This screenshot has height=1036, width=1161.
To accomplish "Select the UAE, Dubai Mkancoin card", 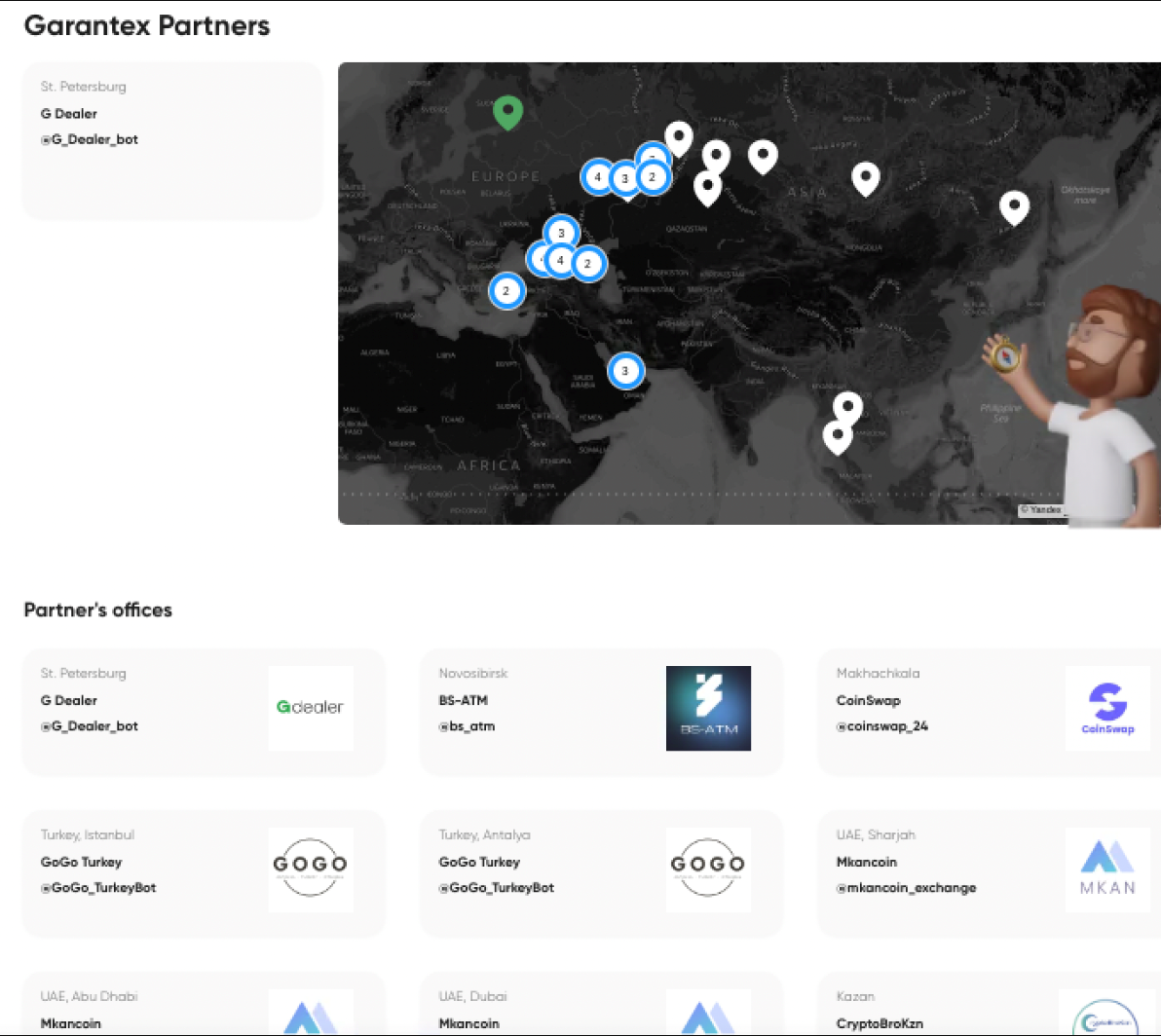I will point(601,1004).
